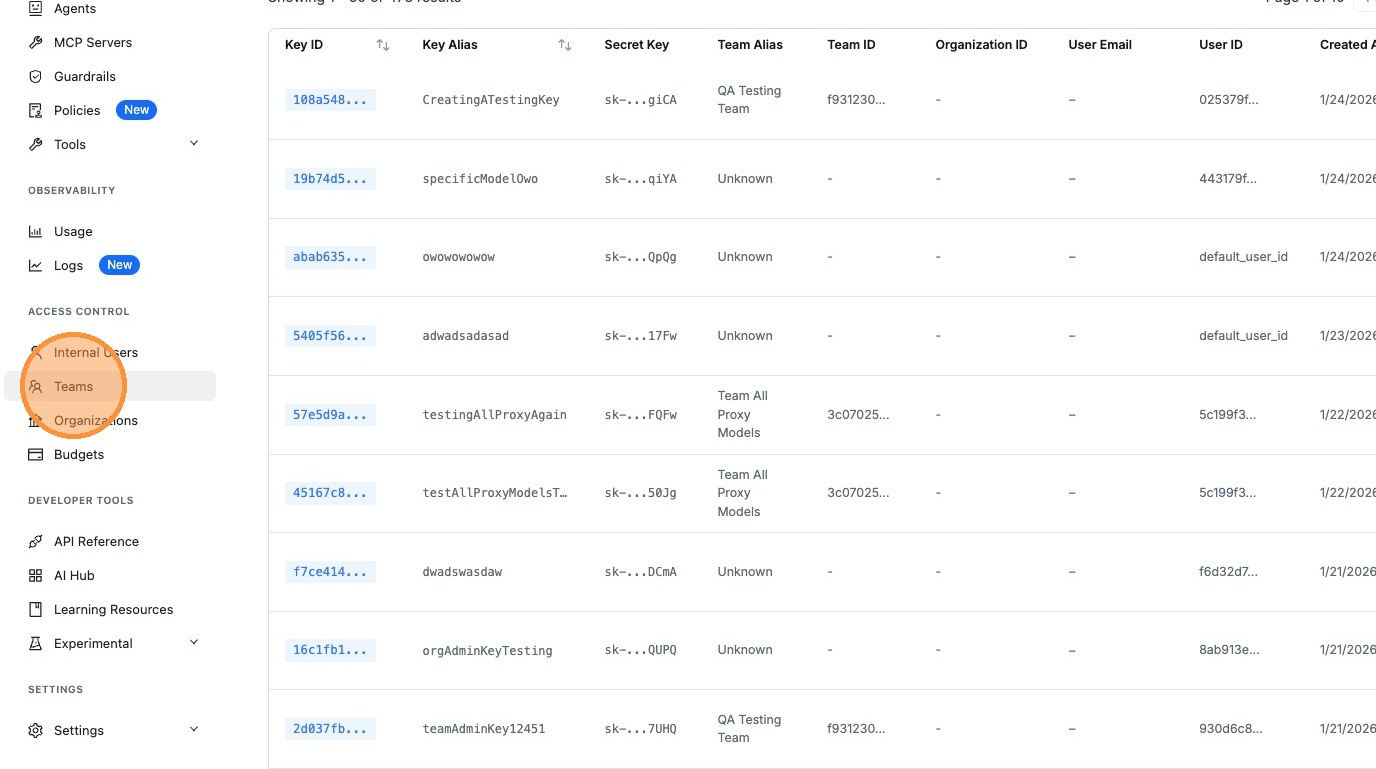Toggle sorting on Key Alias column

[565, 45]
